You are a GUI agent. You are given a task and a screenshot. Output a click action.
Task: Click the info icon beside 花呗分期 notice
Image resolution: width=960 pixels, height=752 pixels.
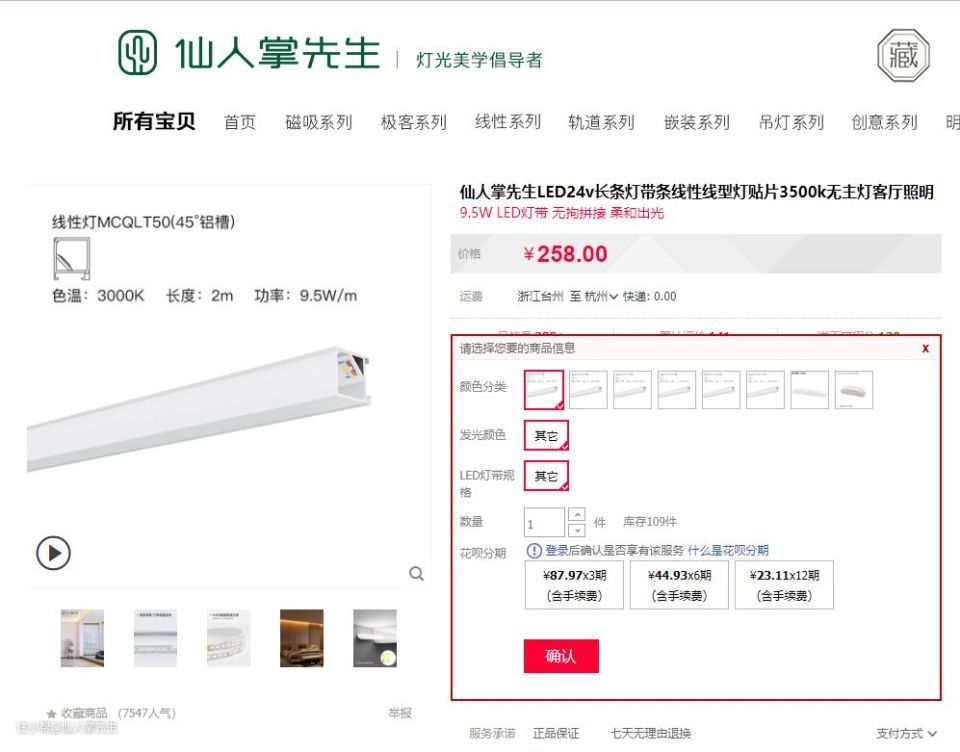[x=534, y=551]
